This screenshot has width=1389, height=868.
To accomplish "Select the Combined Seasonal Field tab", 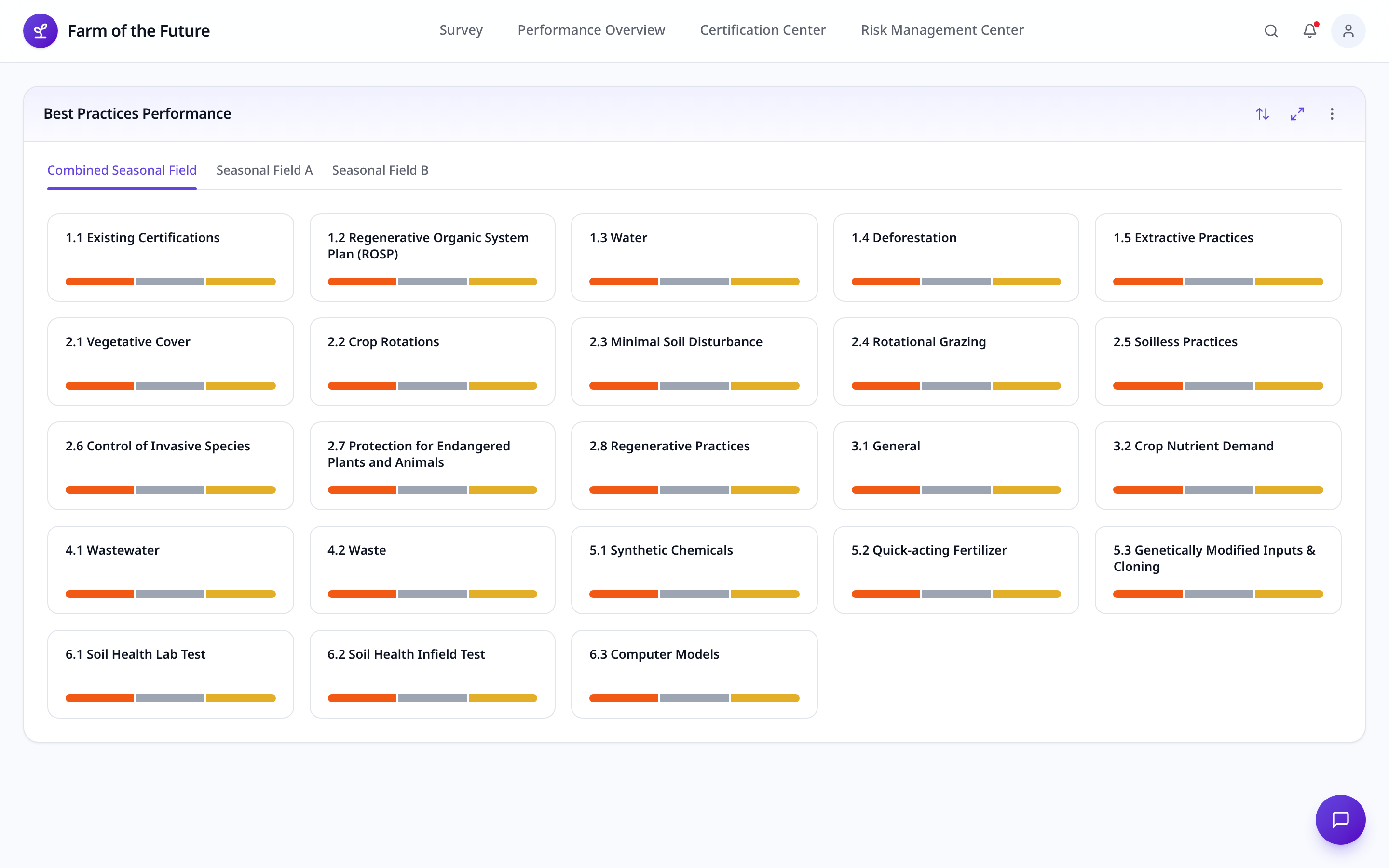I will click(122, 170).
